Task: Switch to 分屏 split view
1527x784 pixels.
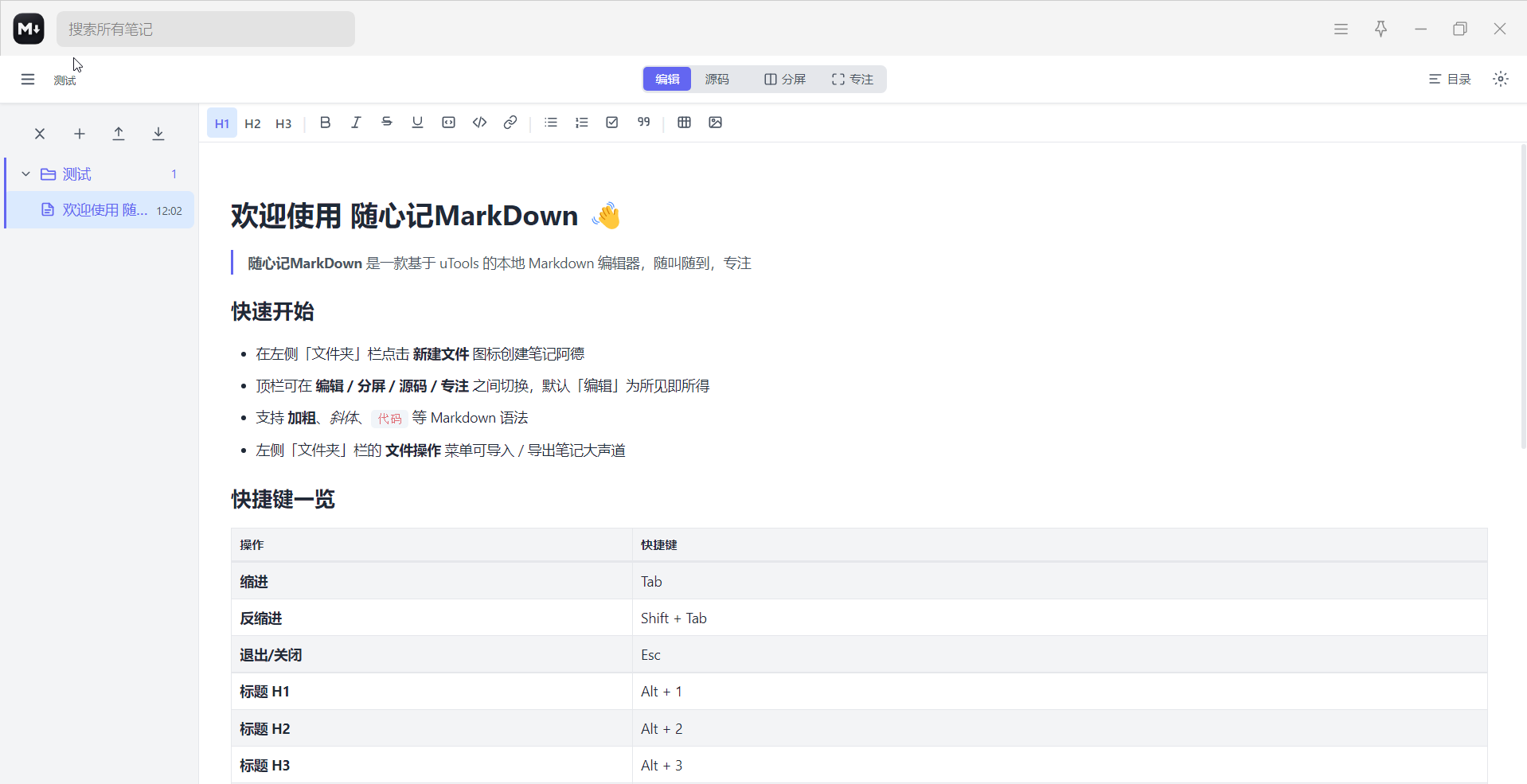Action: 785,79
